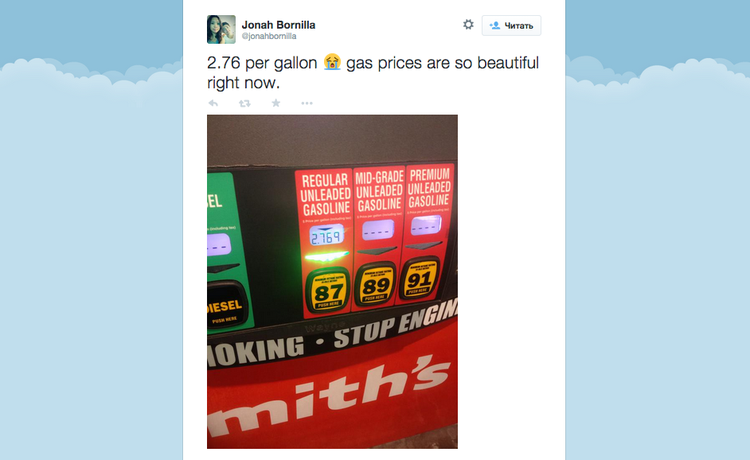
Task: Retweet using the retweet arrows icon
Action: (x=244, y=103)
